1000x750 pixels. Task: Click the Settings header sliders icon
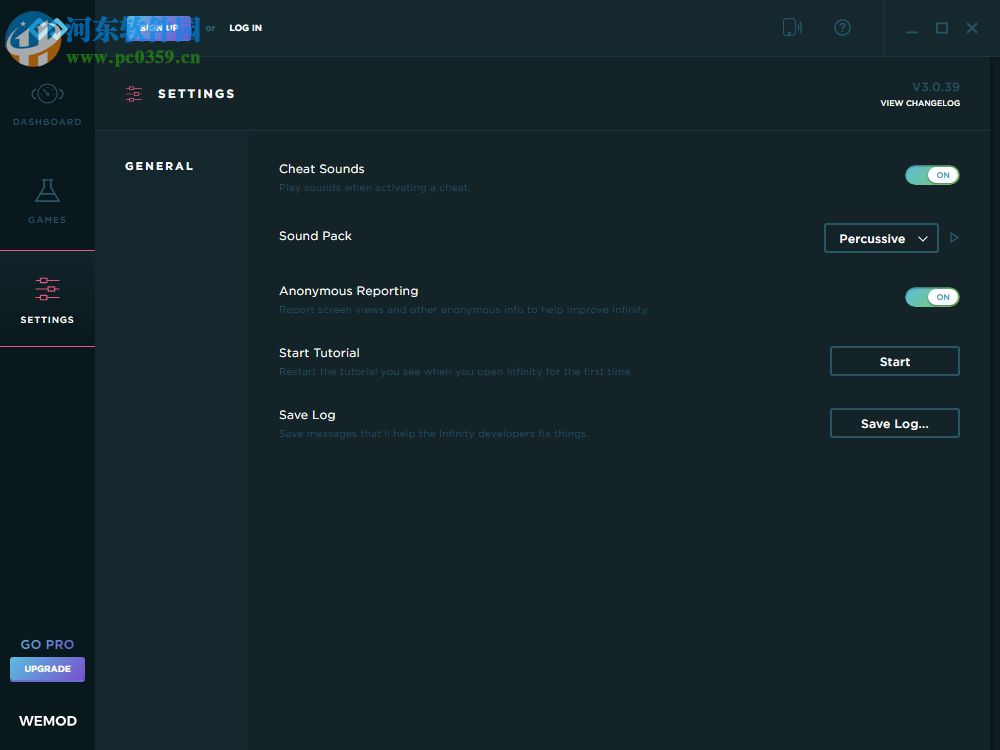(134, 94)
